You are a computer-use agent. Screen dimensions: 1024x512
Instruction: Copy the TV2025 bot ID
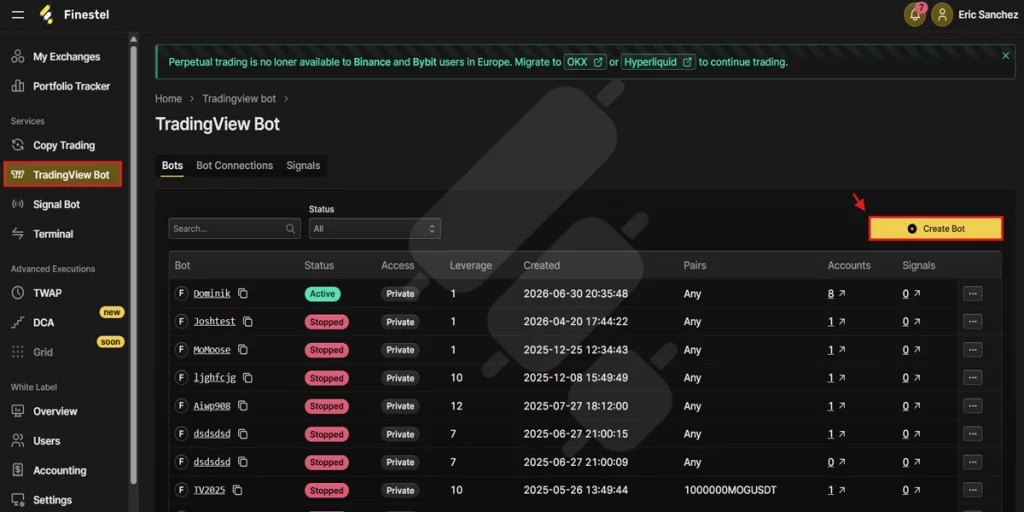(x=238, y=490)
